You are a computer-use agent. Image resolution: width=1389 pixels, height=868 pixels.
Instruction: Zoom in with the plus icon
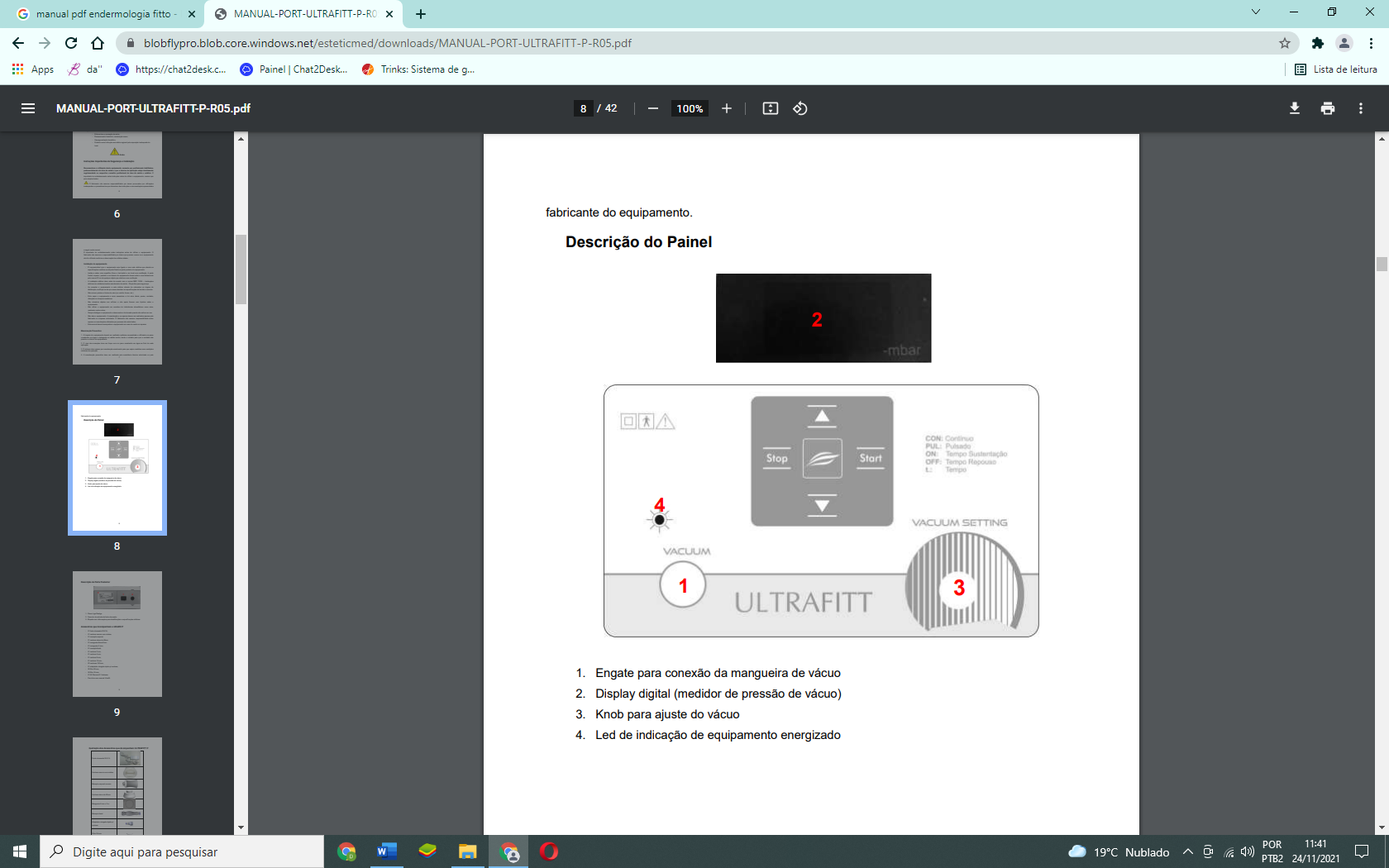click(x=727, y=108)
